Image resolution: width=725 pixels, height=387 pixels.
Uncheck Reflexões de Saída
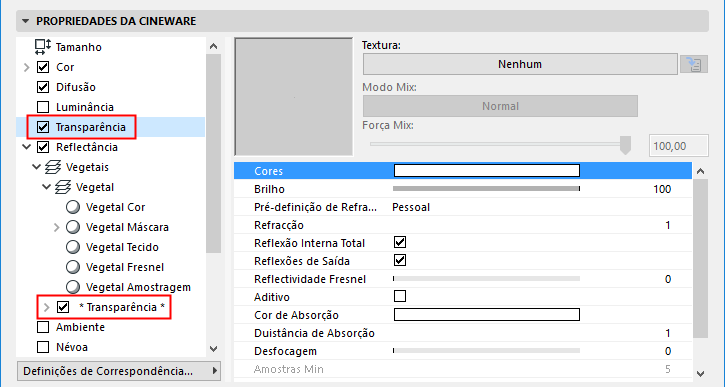click(x=400, y=260)
